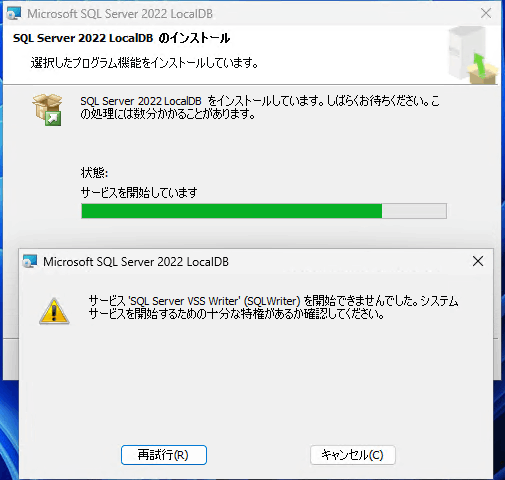Click the error dialog title bar icon
This screenshot has height=480, width=505.
pyautogui.click(x=30, y=262)
